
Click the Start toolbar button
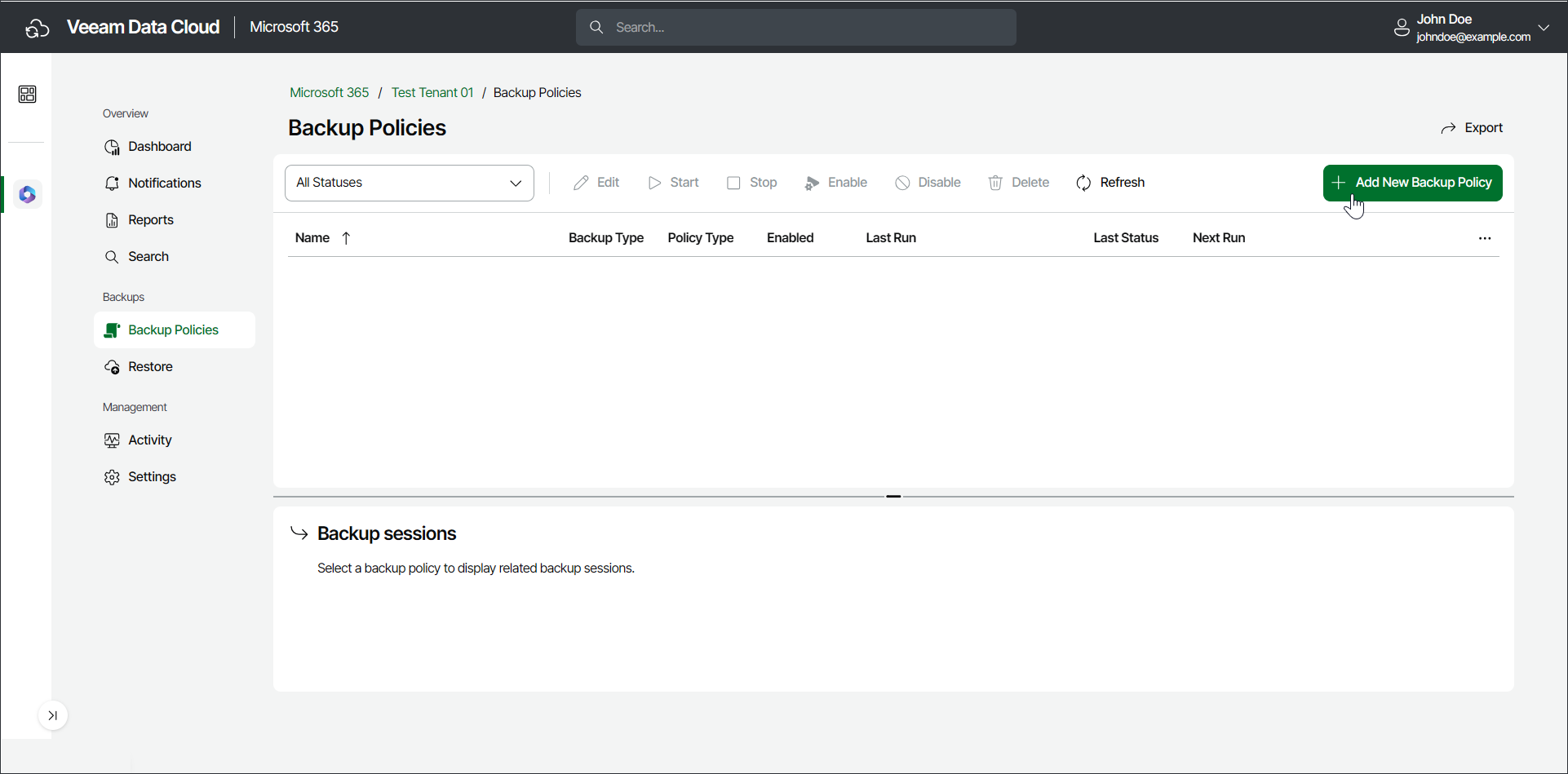click(674, 183)
